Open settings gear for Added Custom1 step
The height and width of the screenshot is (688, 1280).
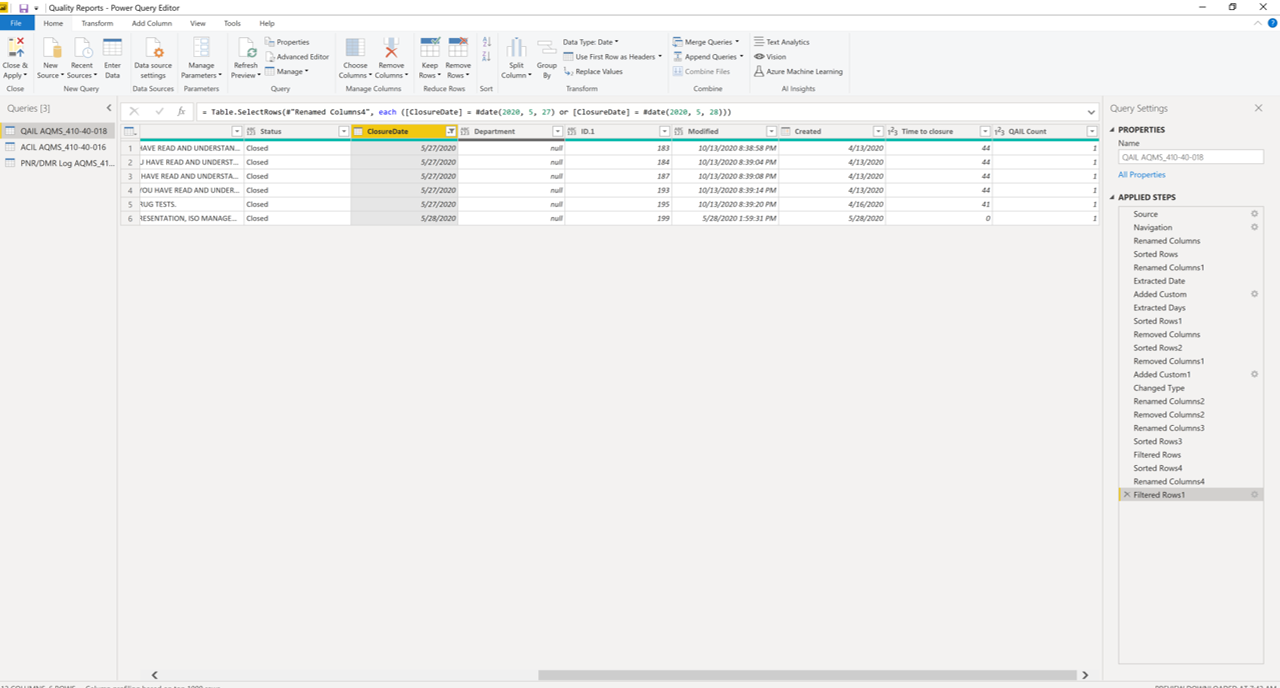(1255, 374)
